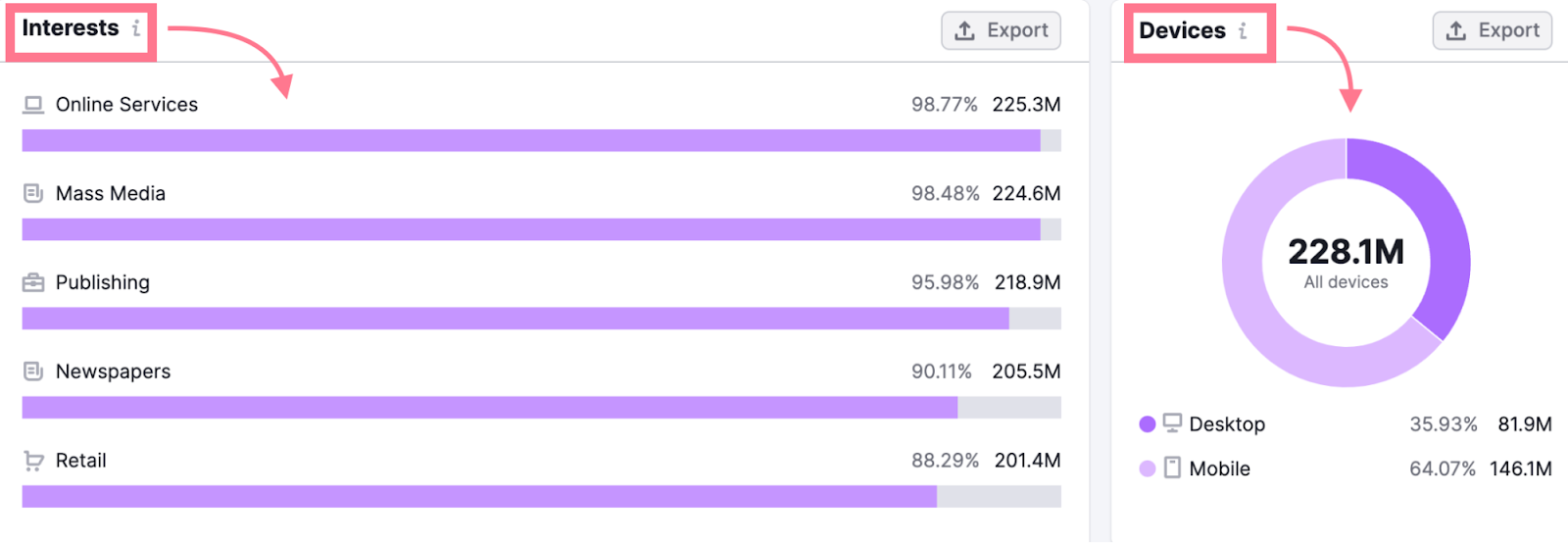This screenshot has width=1568, height=543.
Task: Click the Online Services progress bar
Action: coord(529,141)
